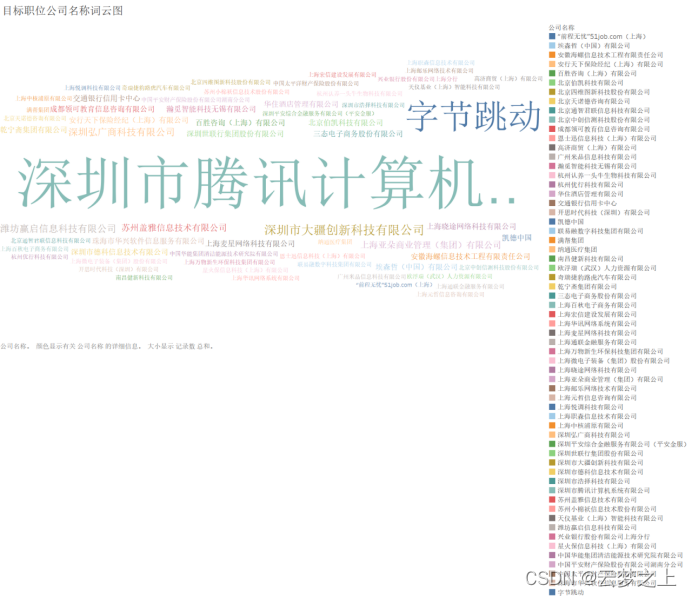692x597 pixels.
Task: Click 上海晓途网络科技有限公司 in the word cloud
Action: pos(471,226)
